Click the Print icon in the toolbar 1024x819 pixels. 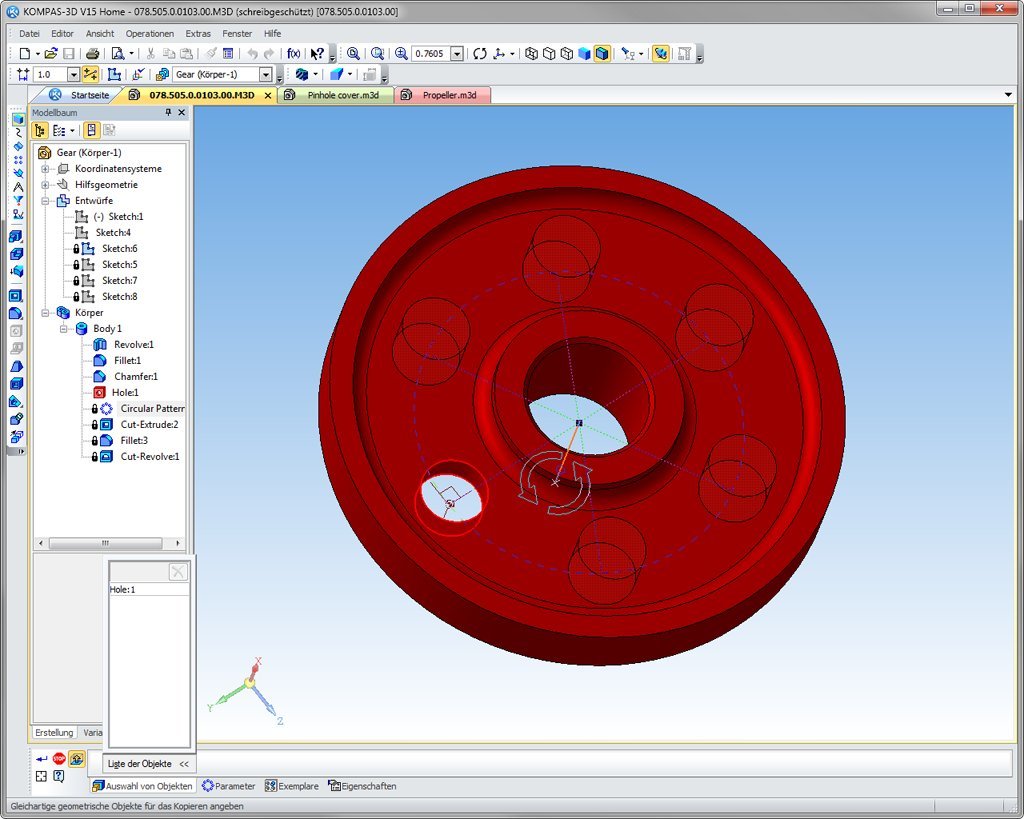click(93, 54)
